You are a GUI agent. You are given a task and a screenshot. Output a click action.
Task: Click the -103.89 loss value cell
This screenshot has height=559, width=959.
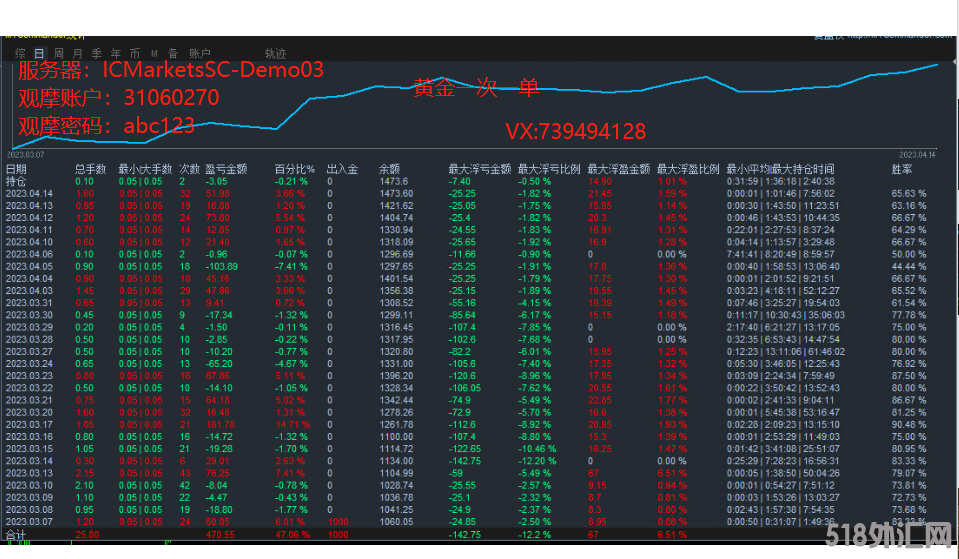(x=221, y=267)
